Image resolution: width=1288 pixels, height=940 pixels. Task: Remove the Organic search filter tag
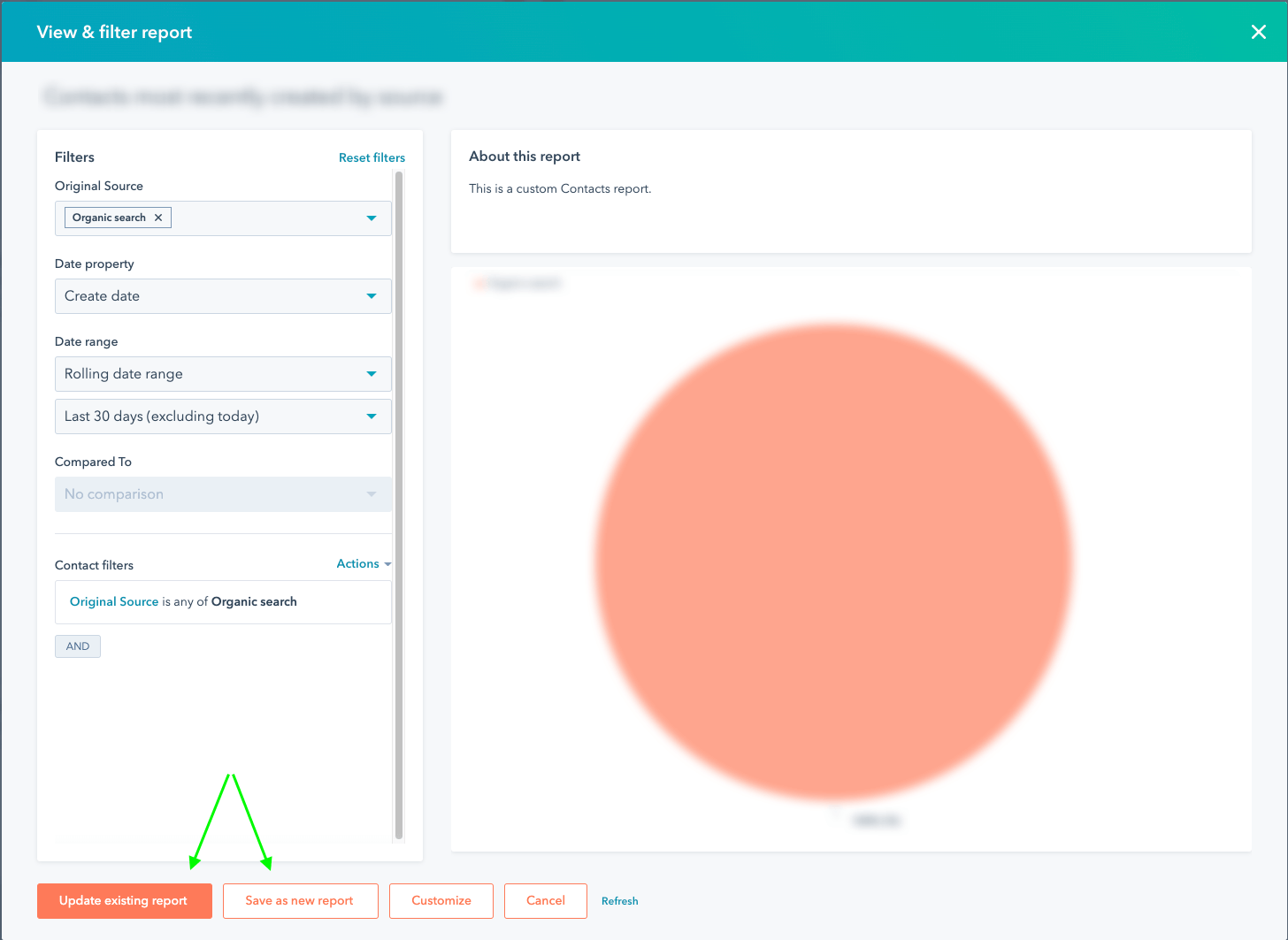click(x=158, y=217)
